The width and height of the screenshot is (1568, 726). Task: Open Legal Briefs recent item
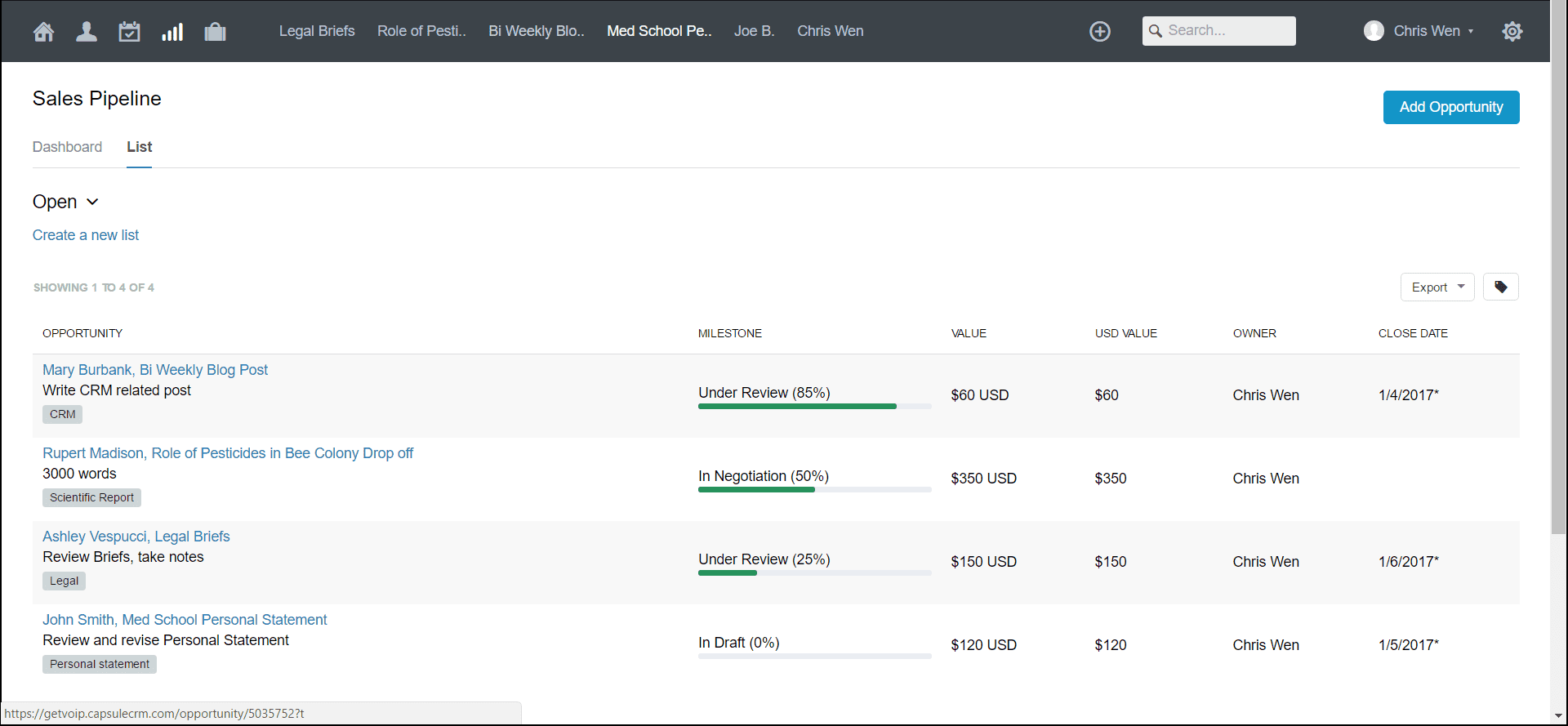[x=317, y=31]
